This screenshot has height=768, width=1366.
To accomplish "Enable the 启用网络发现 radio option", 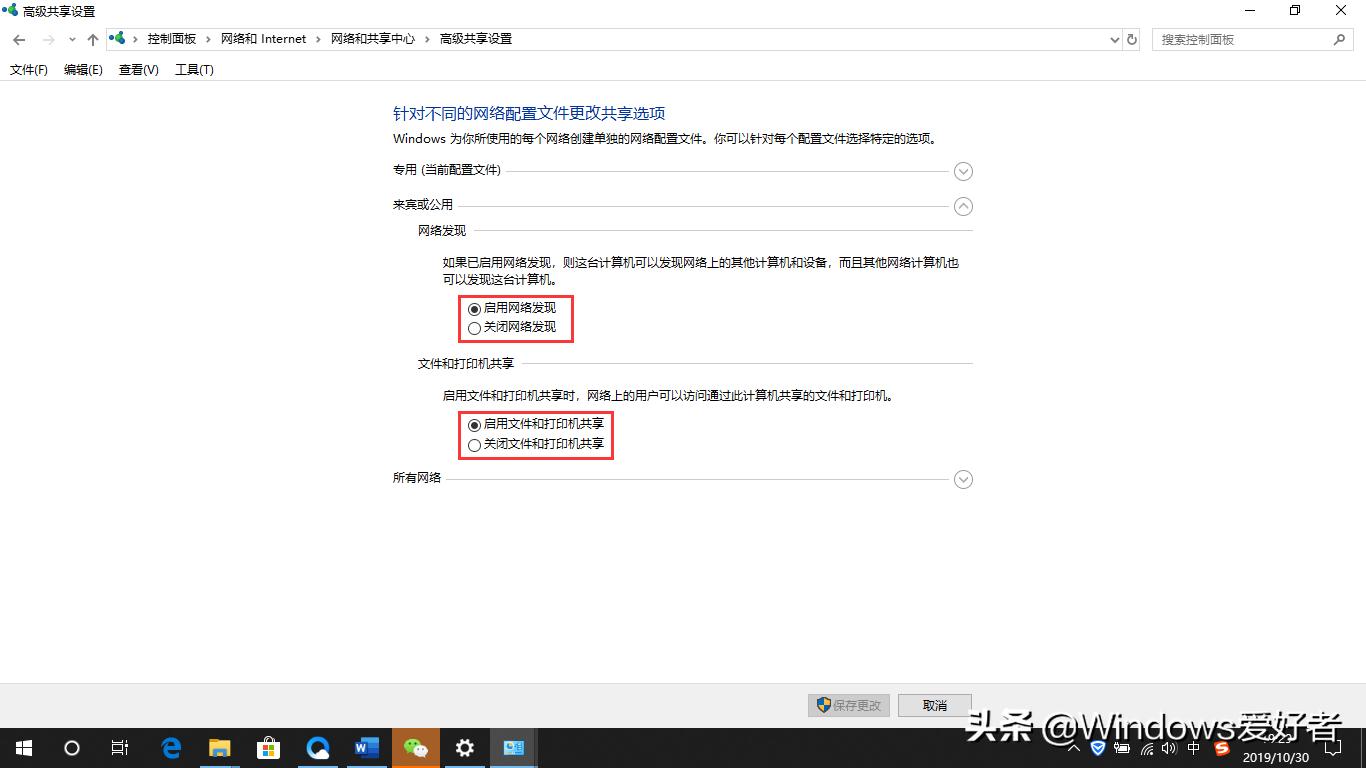I will click(x=474, y=309).
